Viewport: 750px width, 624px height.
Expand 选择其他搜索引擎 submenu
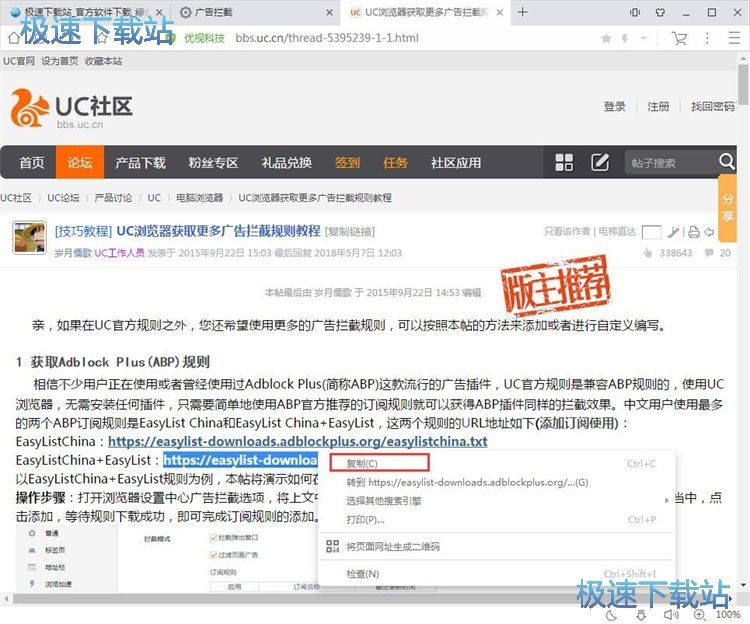pos(496,501)
